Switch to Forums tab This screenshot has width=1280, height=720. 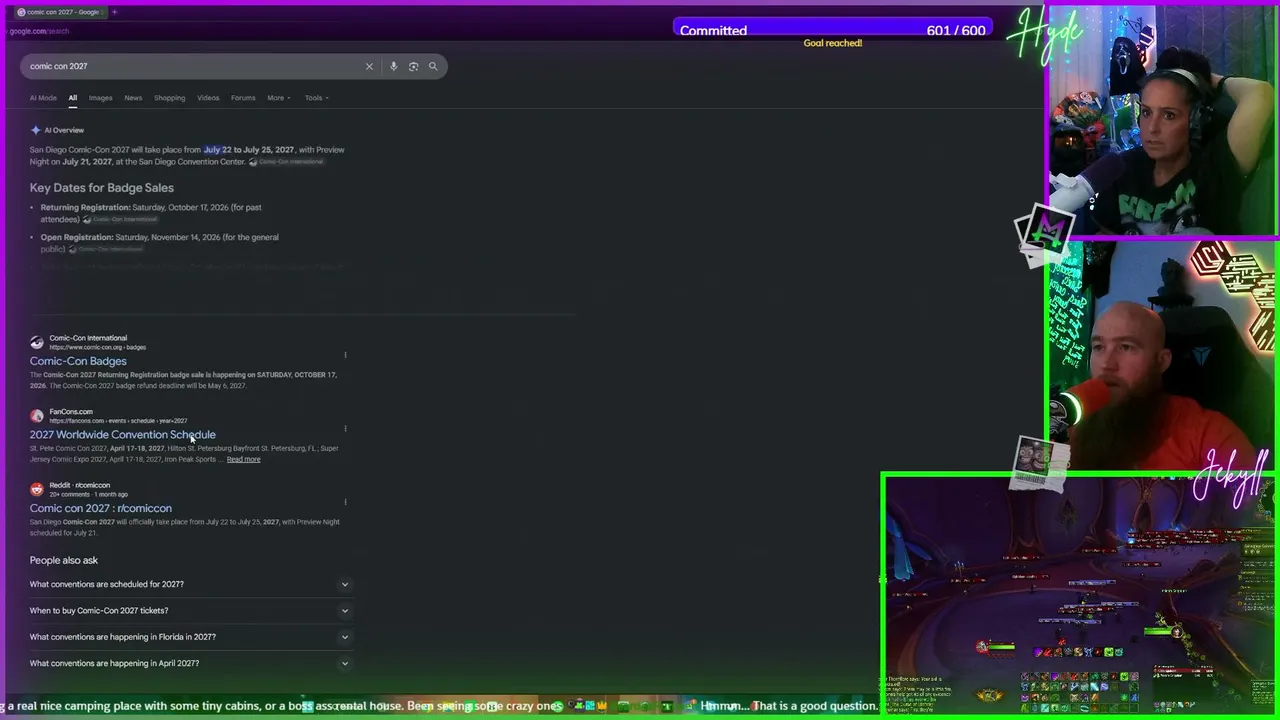[243, 98]
